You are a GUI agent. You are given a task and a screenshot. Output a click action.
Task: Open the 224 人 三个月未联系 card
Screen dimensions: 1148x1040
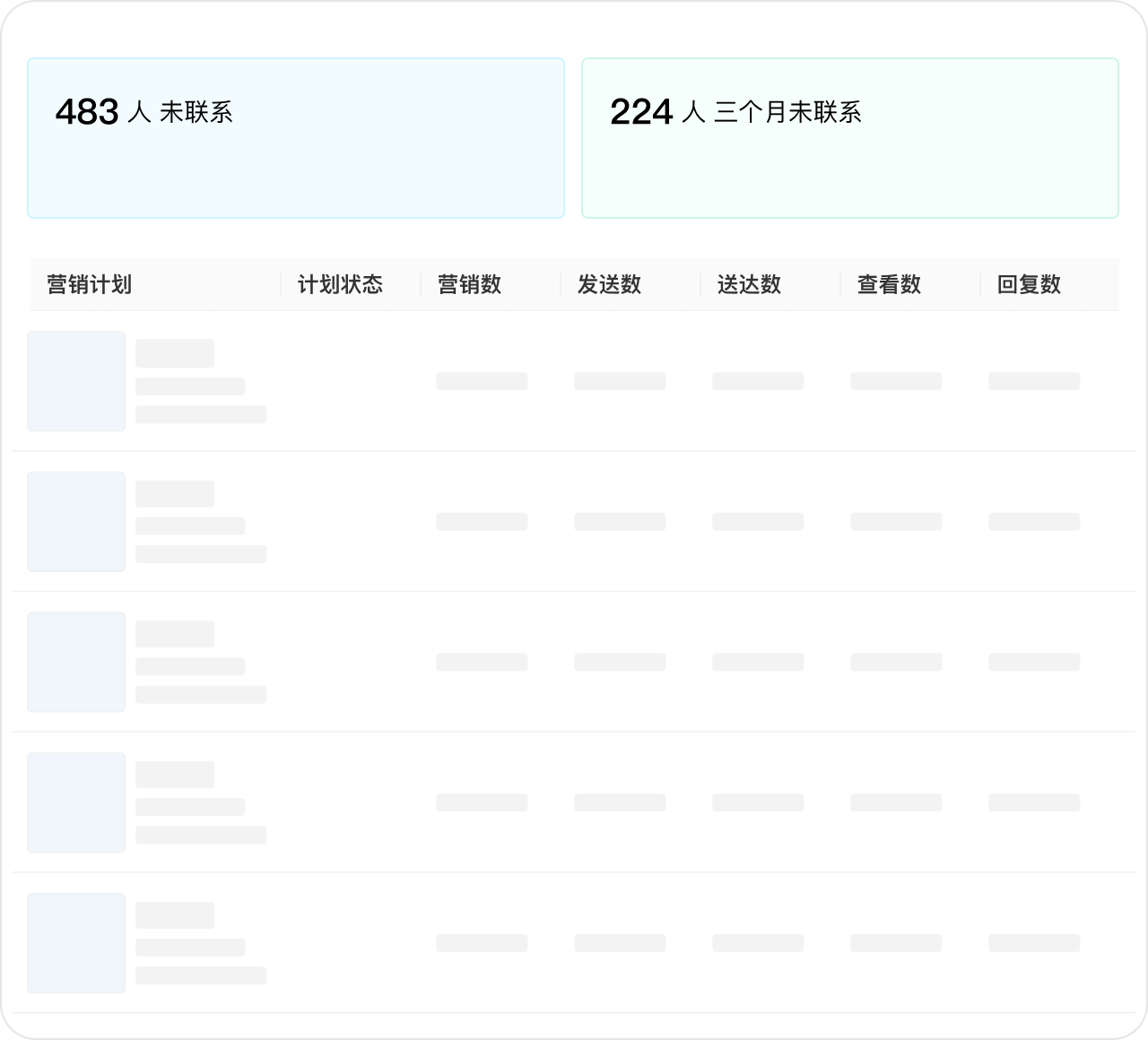click(849, 138)
